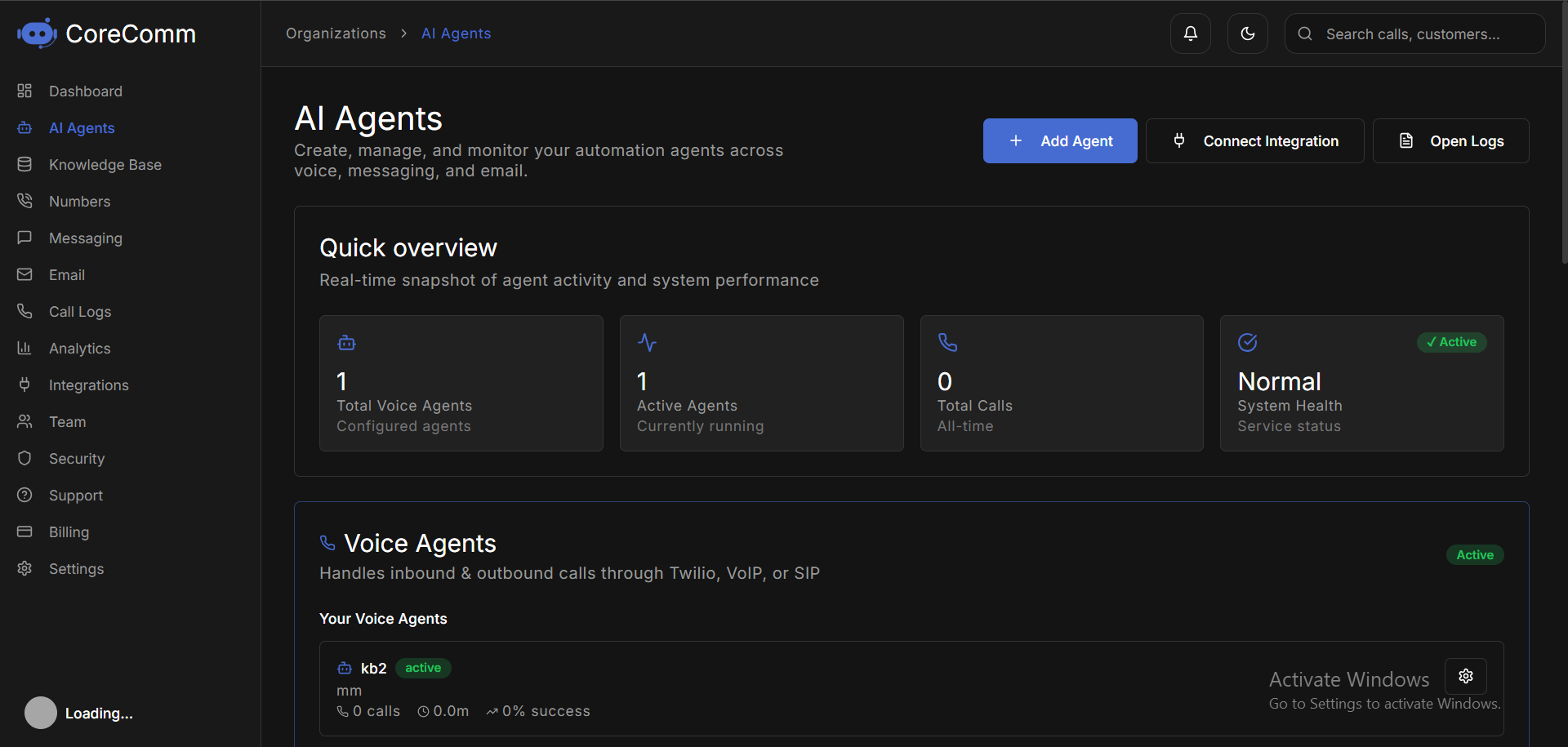
Task: Toggle the active badge on kb2 agent
Action: pos(422,668)
